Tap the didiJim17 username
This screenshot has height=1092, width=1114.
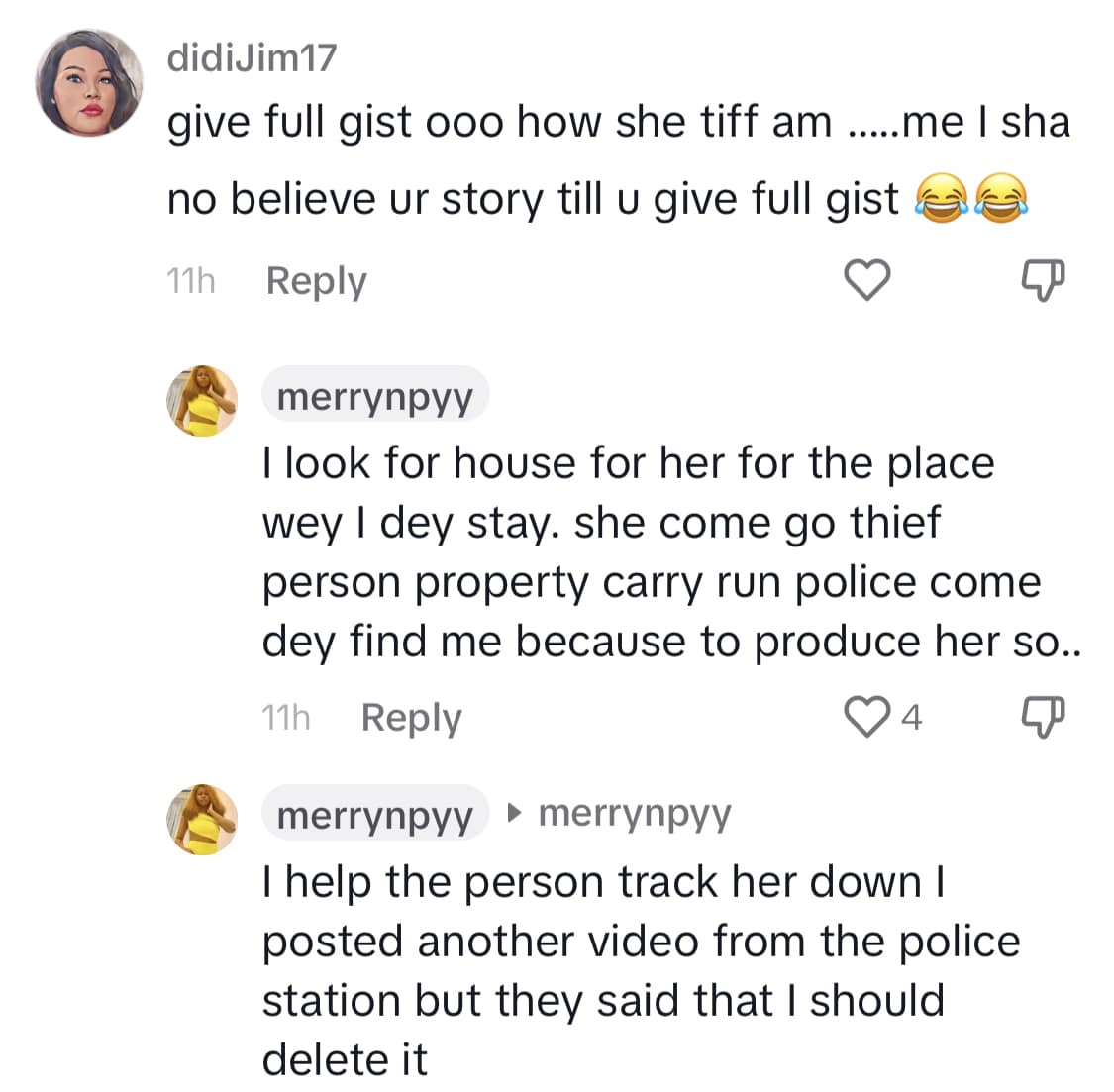[x=252, y=58]
